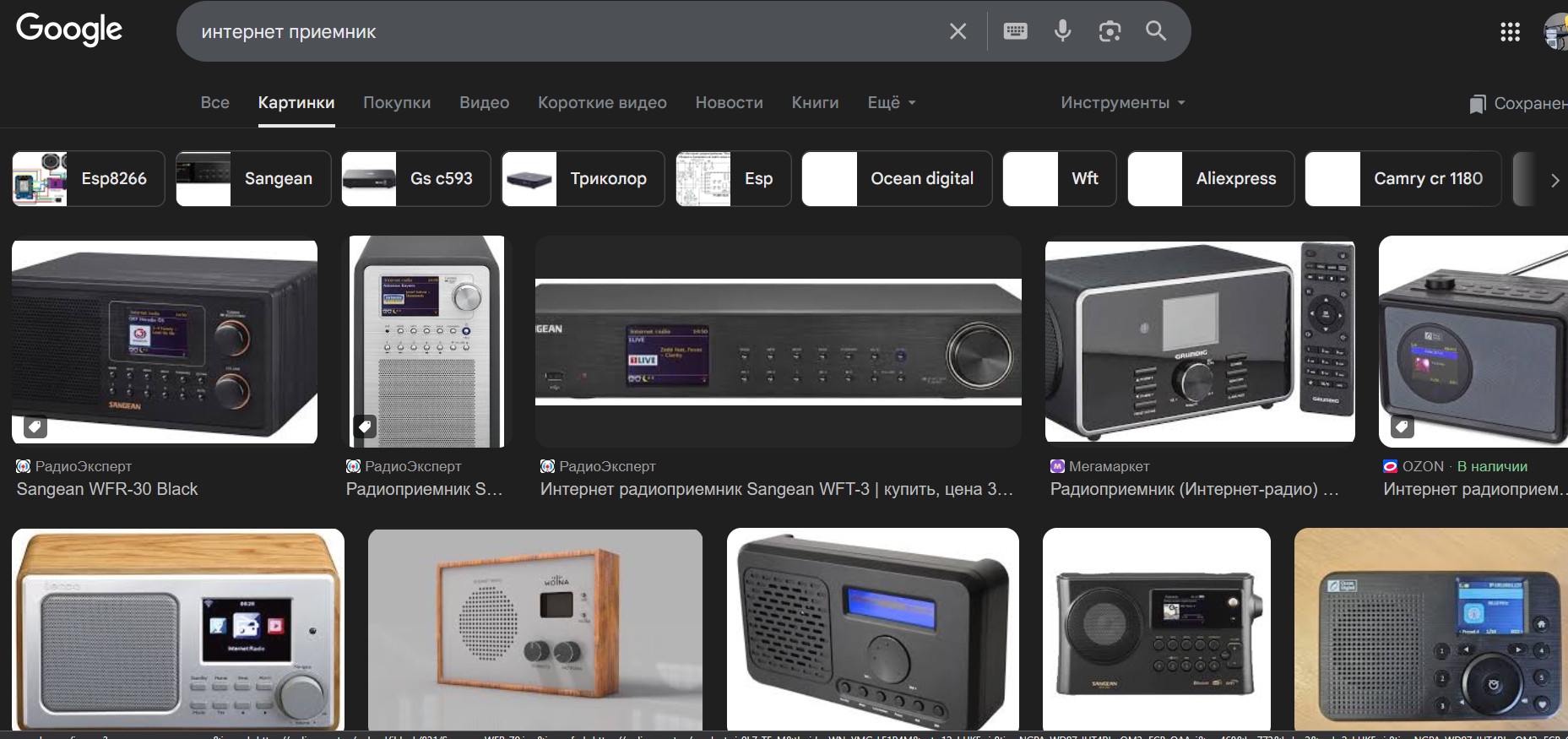Select the Картинки tab
The image size is (1568, 739).
pyautogui.click(x=296, y=103)
